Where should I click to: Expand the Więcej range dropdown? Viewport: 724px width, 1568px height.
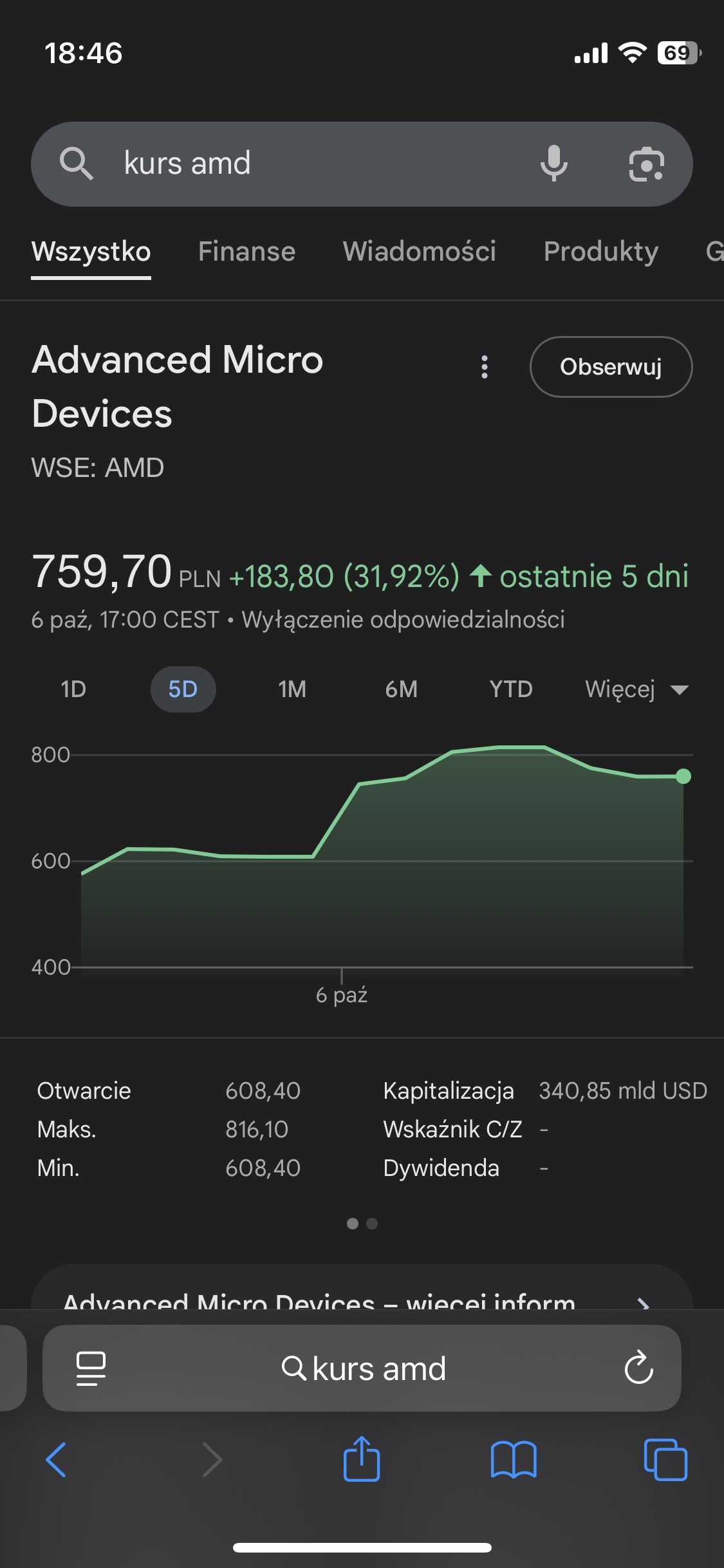click(x=636, y=689)
